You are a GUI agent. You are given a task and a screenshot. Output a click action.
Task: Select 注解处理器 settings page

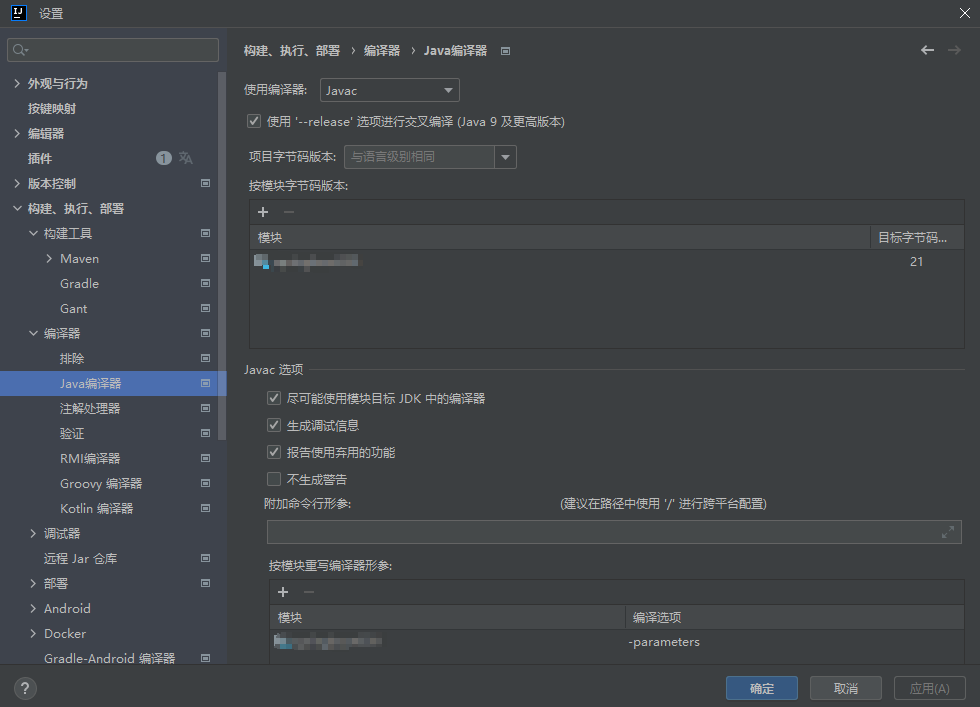[90, 408]
